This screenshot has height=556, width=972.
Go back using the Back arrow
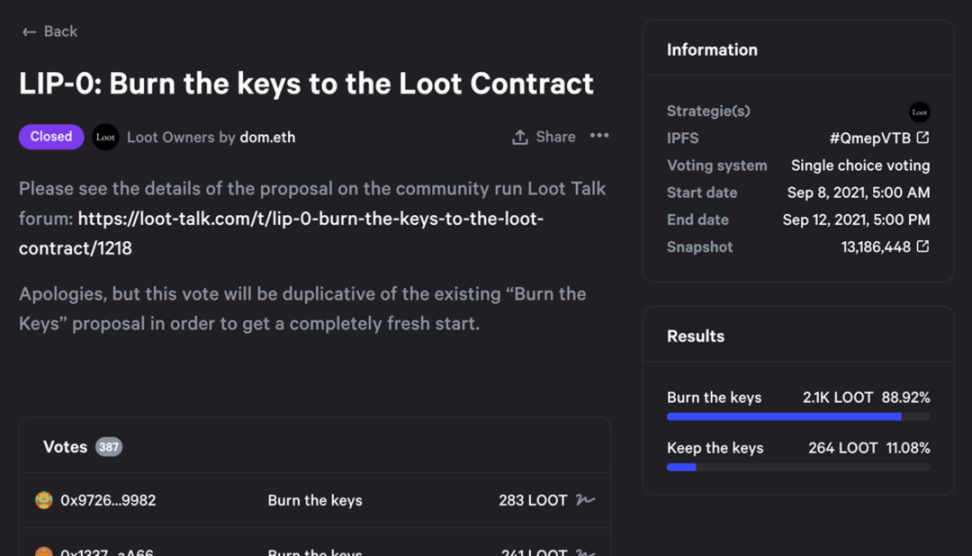coord(29,32)
